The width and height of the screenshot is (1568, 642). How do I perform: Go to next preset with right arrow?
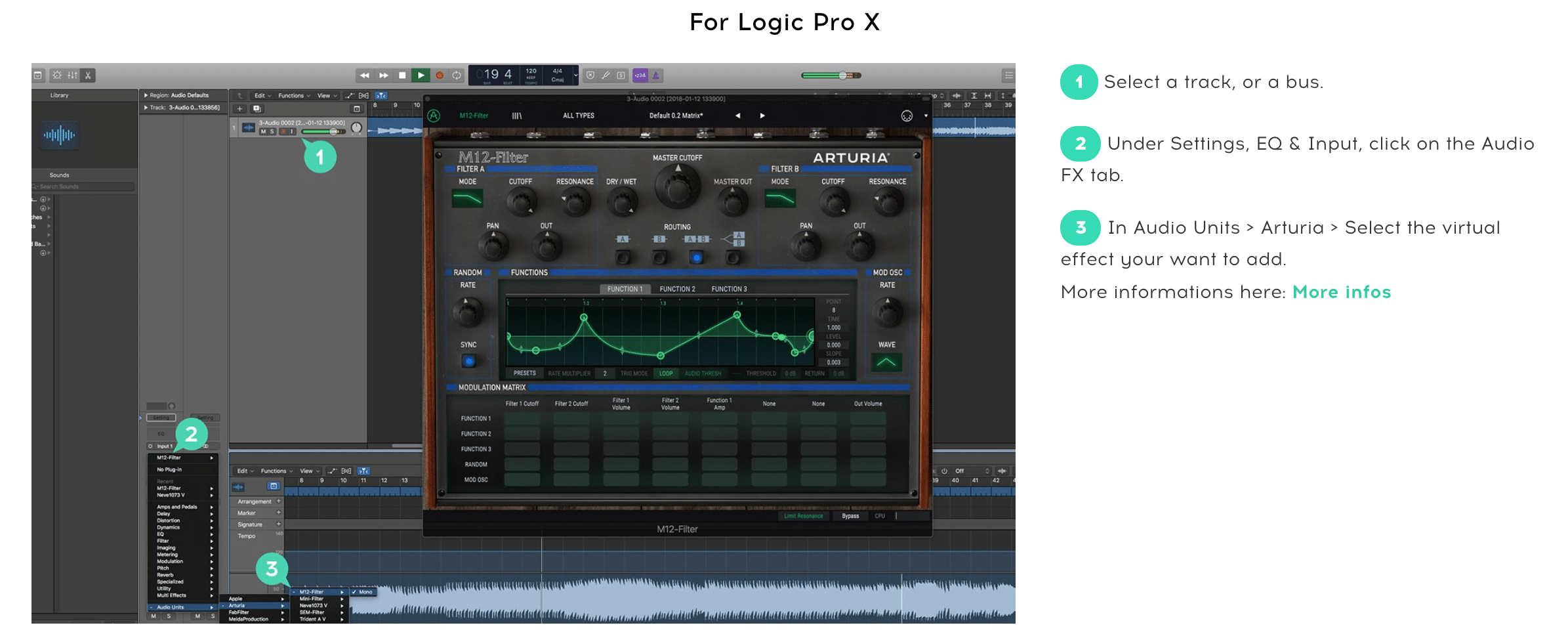(x=762, y=116)
